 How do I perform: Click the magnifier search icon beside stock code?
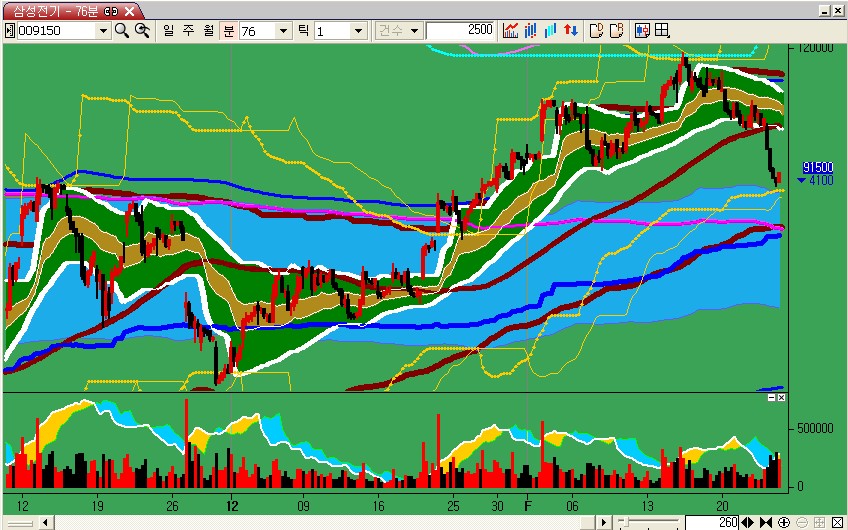coord(121,31)
